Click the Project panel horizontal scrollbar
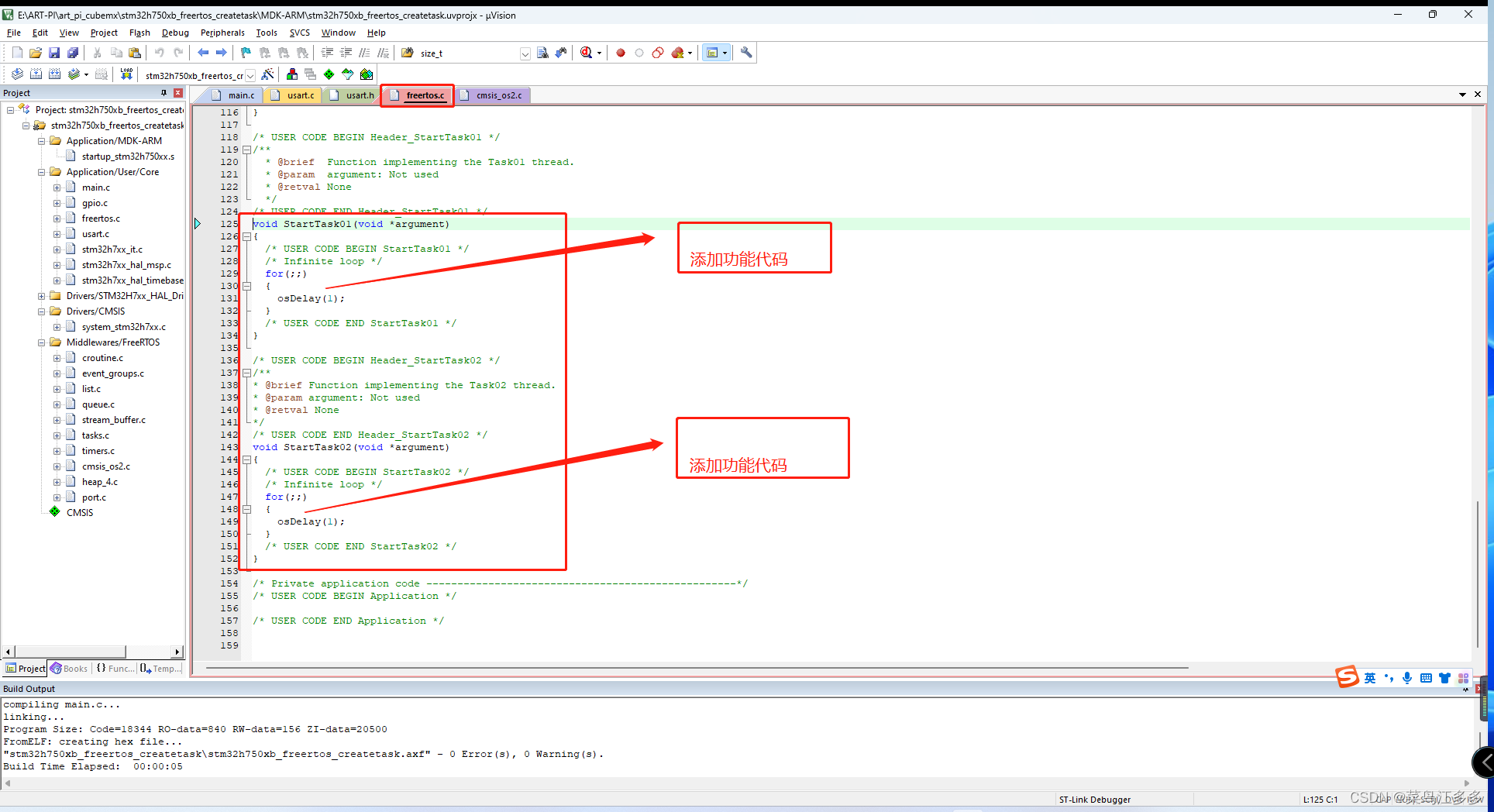Image resolution: width=1494 pixels, height=812 pixels. coord(70,652)
